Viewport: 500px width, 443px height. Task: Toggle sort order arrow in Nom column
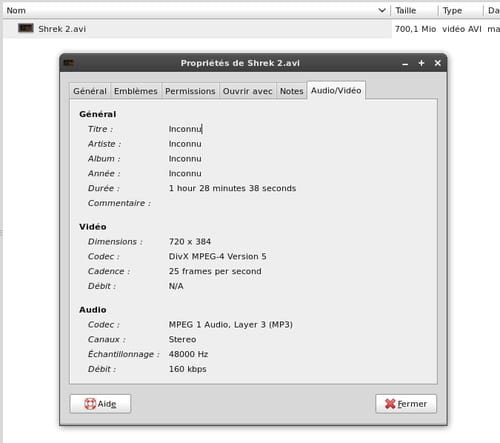[382, 10]
